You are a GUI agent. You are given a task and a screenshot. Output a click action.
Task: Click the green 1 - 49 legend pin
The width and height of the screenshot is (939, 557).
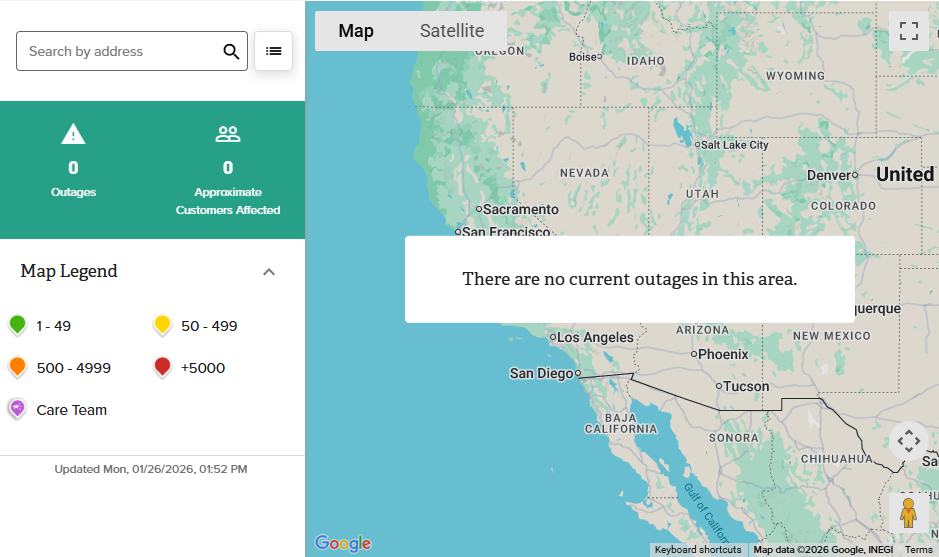tap(17, 325)
